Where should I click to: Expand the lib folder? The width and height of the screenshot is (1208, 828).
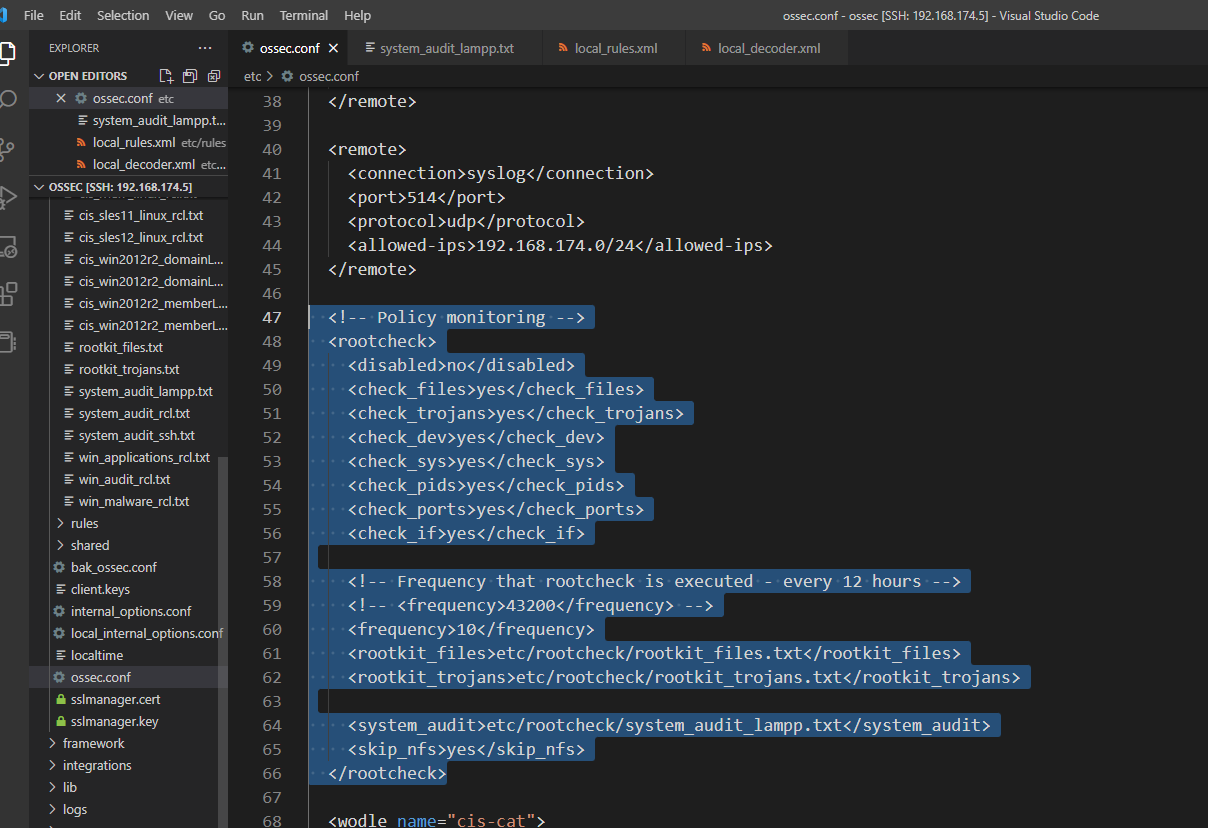tap(63, 787)
